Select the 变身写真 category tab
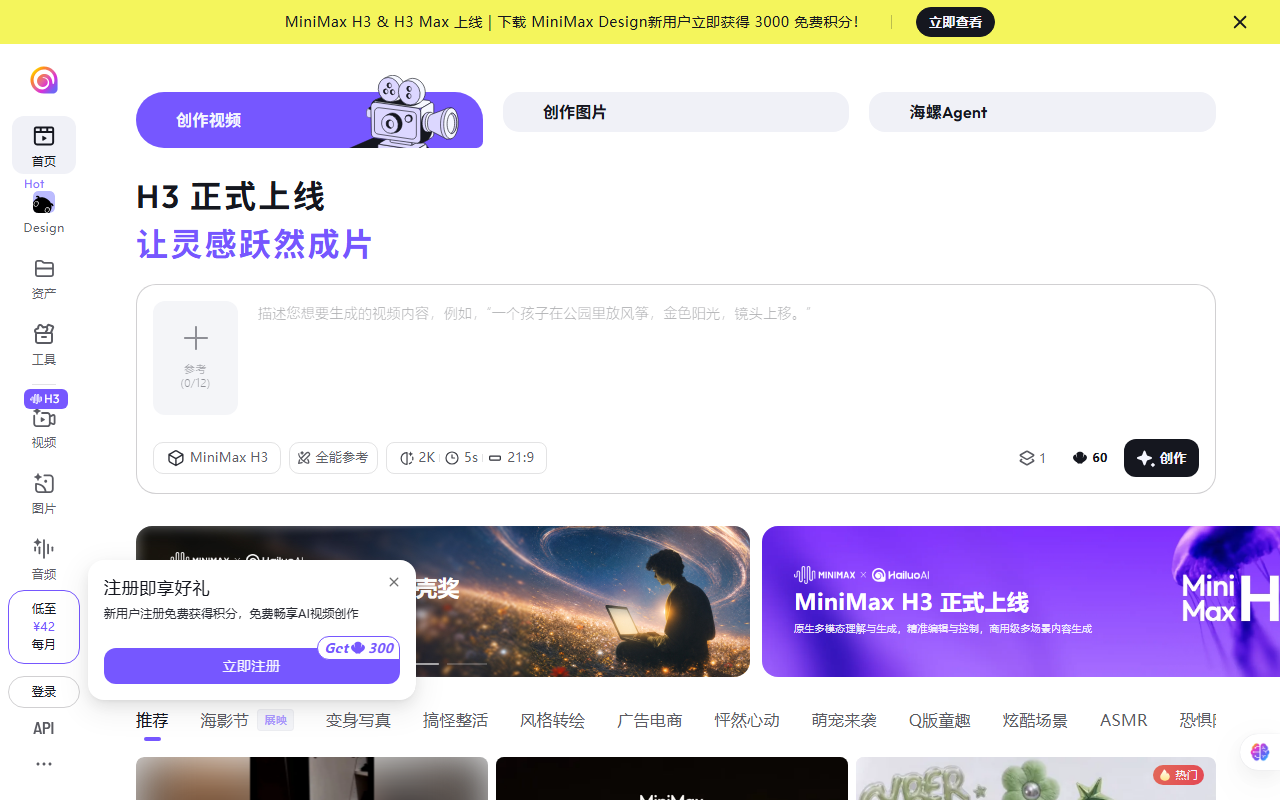 358,720
